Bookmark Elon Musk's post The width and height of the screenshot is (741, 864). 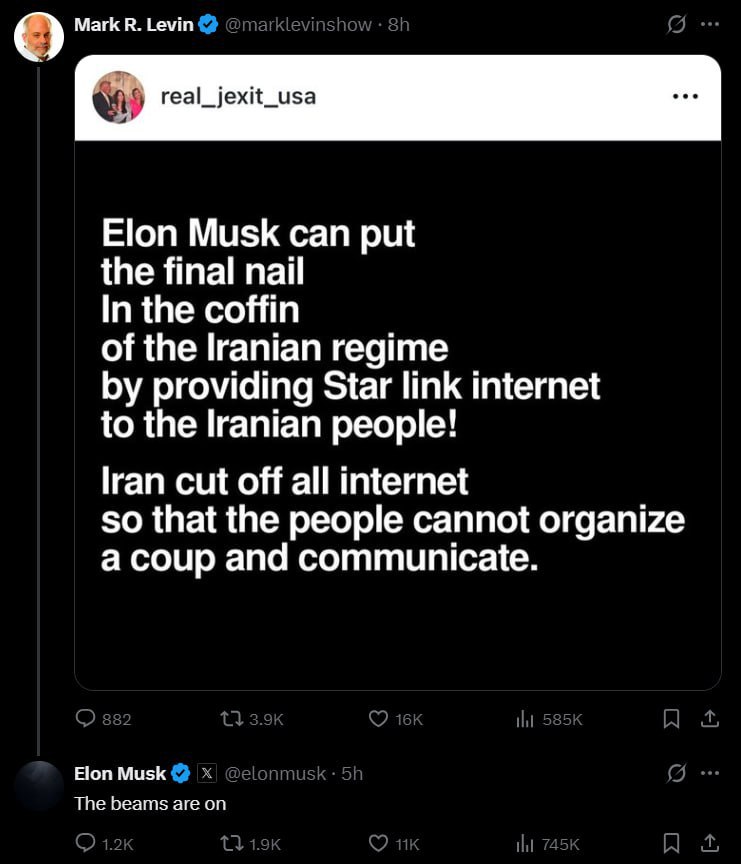670,844
